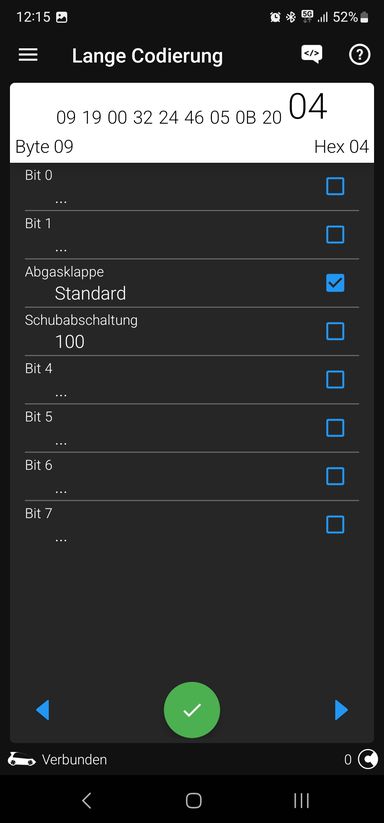The width and height of the screenshot is (384, 823).
Task: Open the hamburger navigation menu
Action: [x=28, y=55]
